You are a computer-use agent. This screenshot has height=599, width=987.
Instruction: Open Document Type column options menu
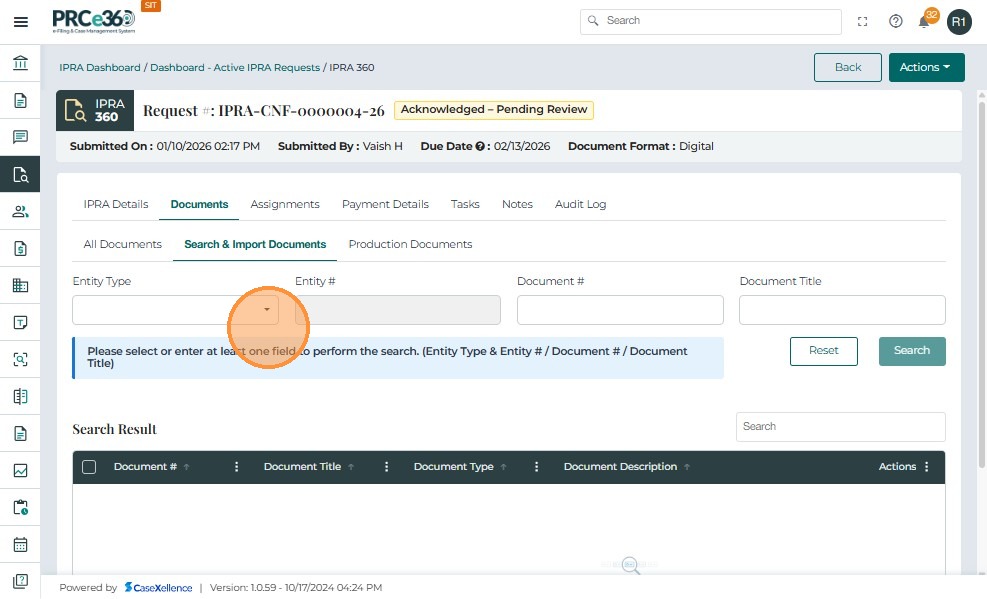tap(536, 466)
